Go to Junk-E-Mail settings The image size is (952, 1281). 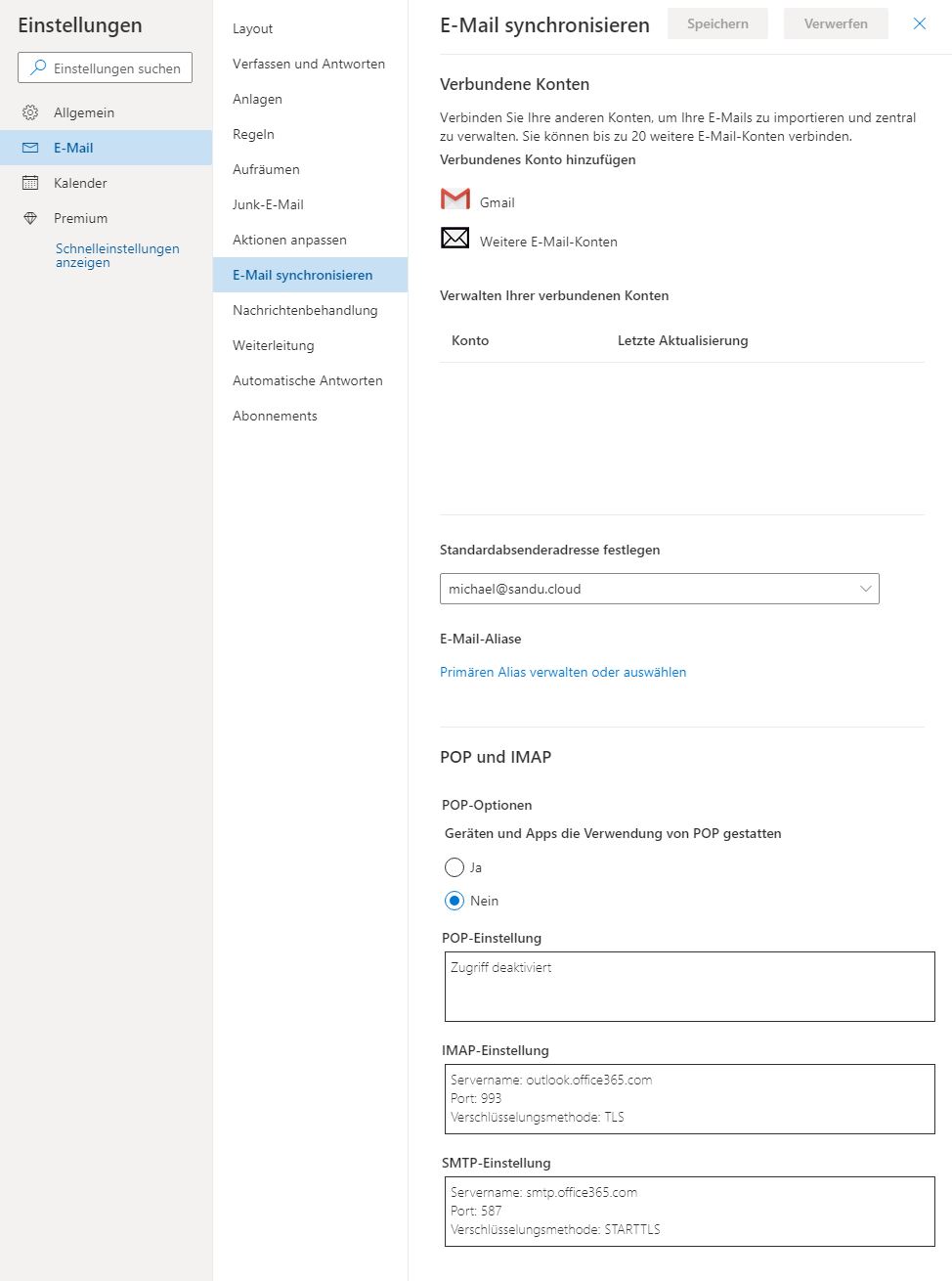tap(268, 204)
